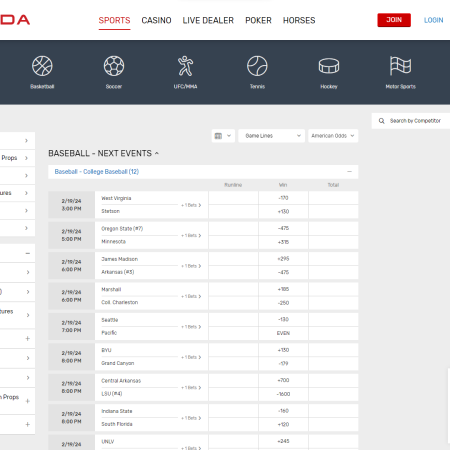Open the American Odds dropdown
Viewport: 450px width, 450px height.
(333, 136)
